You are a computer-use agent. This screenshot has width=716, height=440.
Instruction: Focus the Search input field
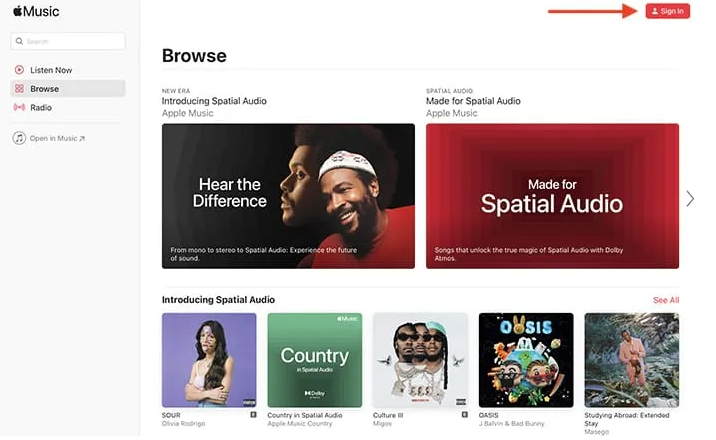68,41
